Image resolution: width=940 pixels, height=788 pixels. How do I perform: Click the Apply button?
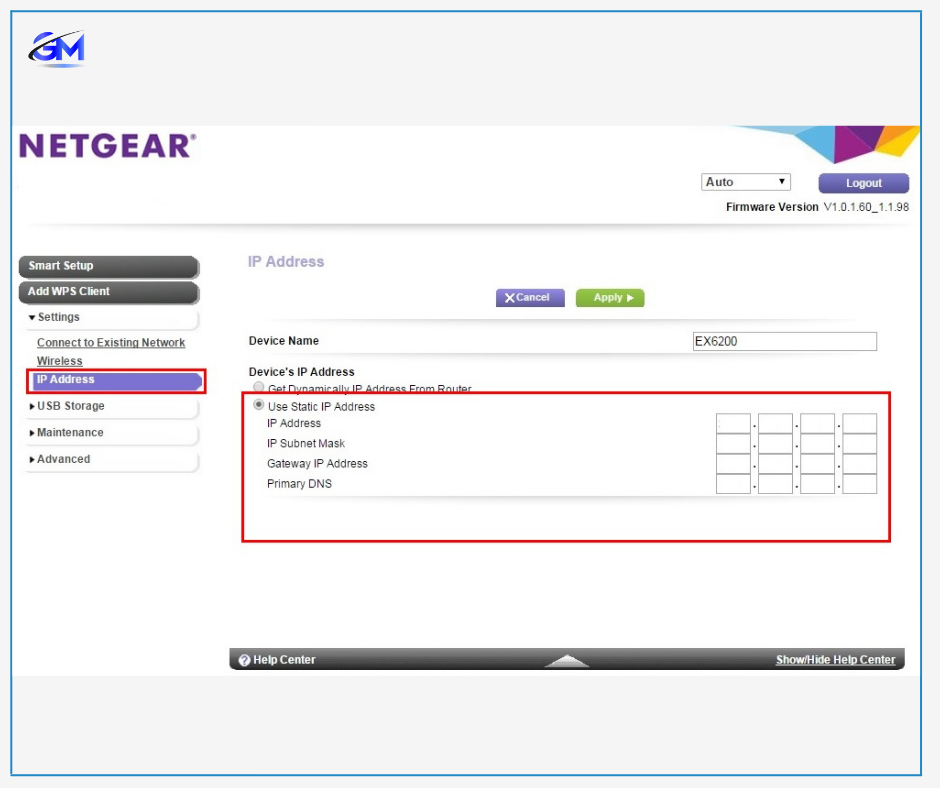point(610,297)
